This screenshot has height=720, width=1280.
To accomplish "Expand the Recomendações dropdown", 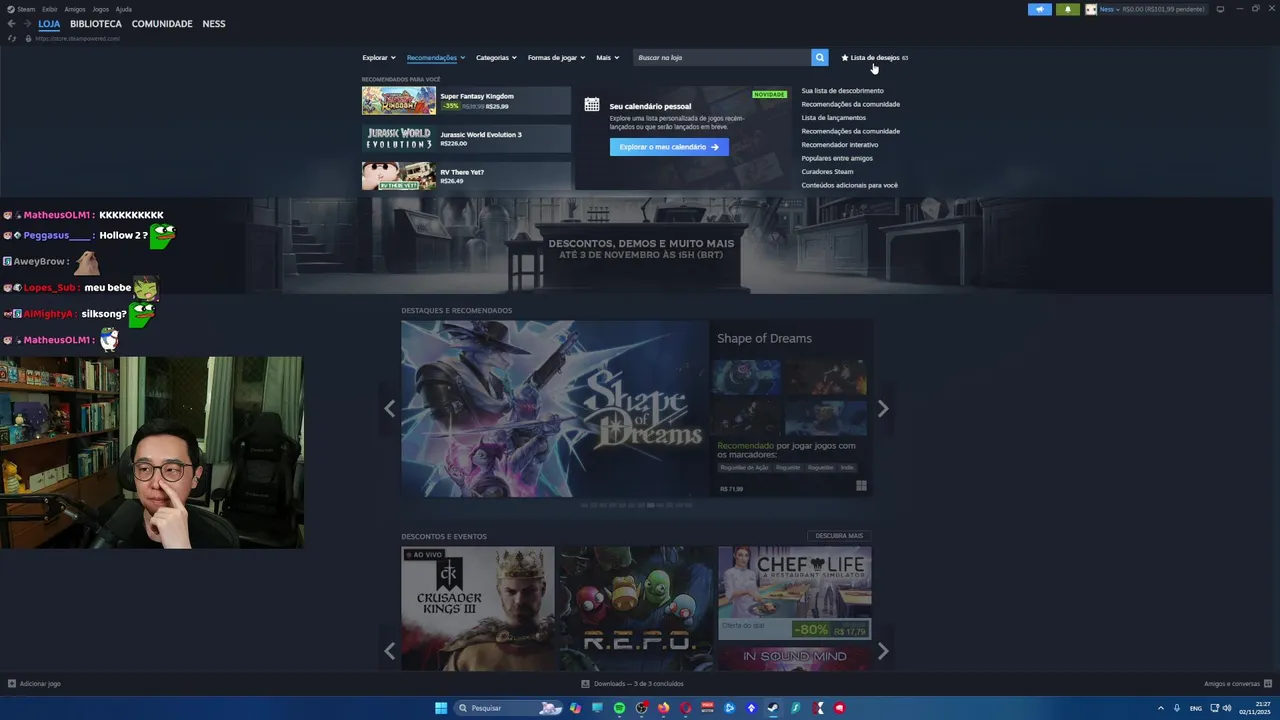I will [436, 58].
